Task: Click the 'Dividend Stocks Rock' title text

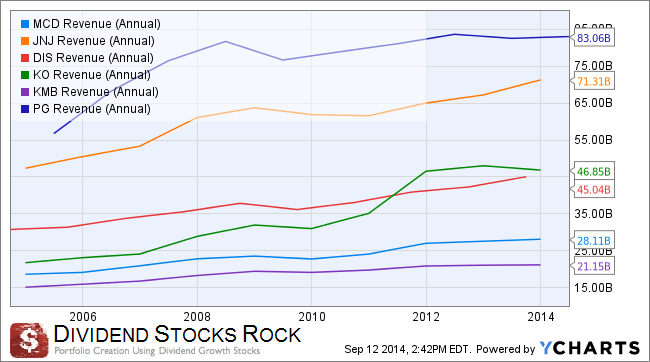Action: point(177,334)
